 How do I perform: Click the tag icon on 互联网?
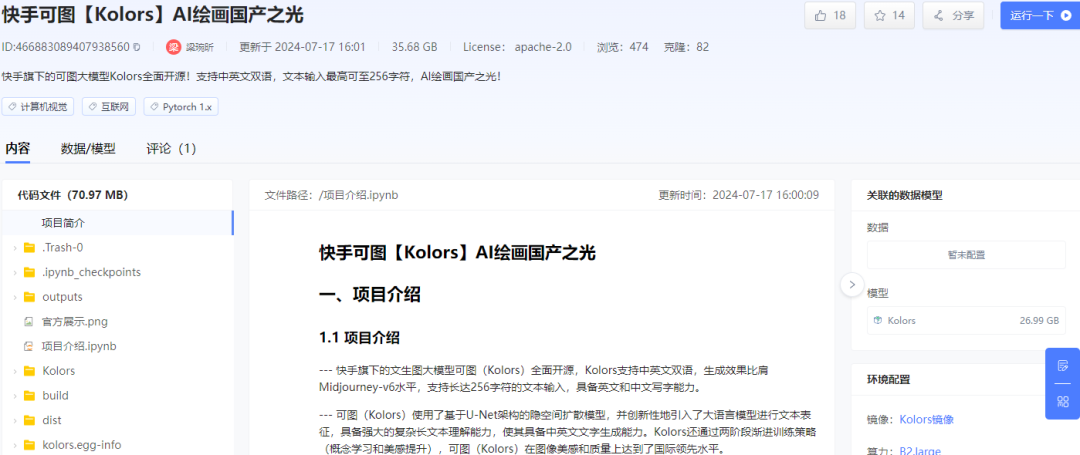click(92, 107)
